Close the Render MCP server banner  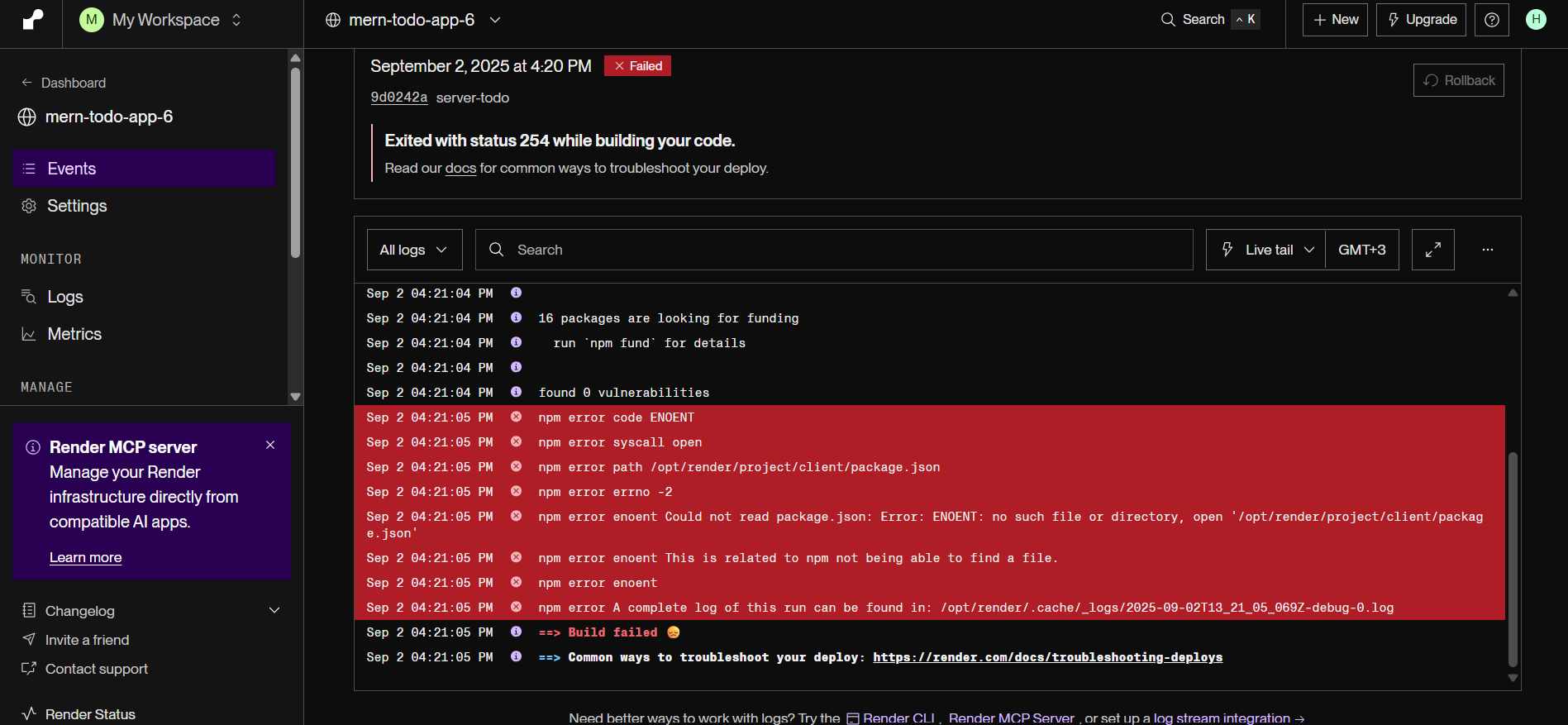(x=270, y=445)
